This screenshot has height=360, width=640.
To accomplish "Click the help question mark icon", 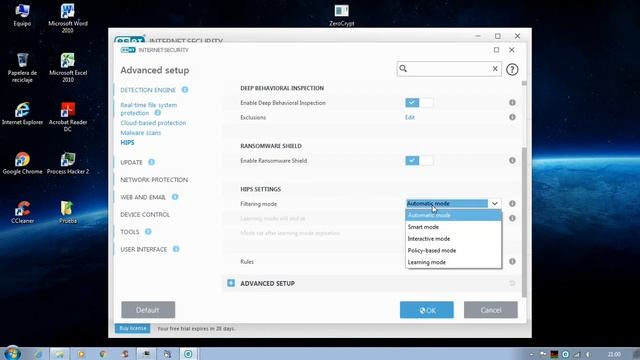I will coord(512,69).
